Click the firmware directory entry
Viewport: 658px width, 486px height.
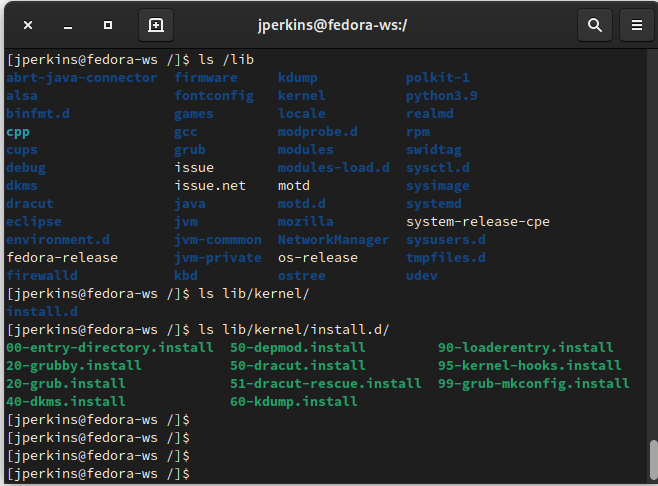coord(206,78)
